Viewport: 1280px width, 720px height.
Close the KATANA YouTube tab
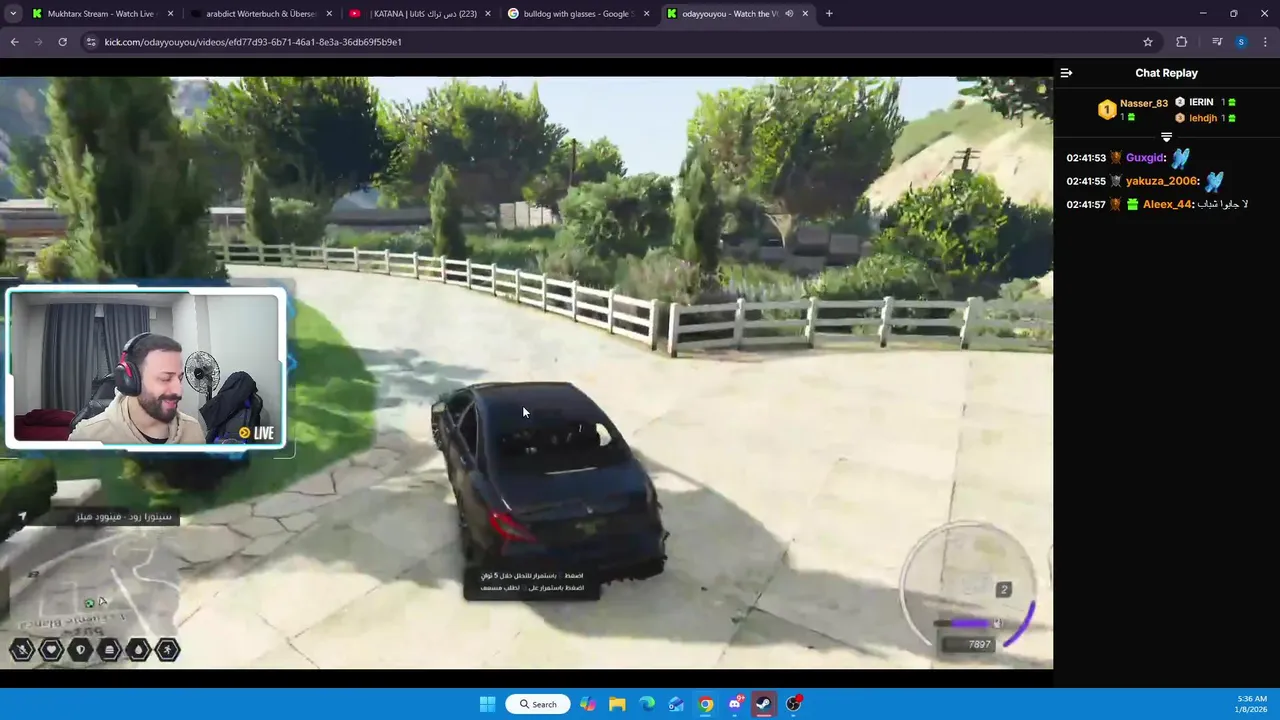(488, 14)
